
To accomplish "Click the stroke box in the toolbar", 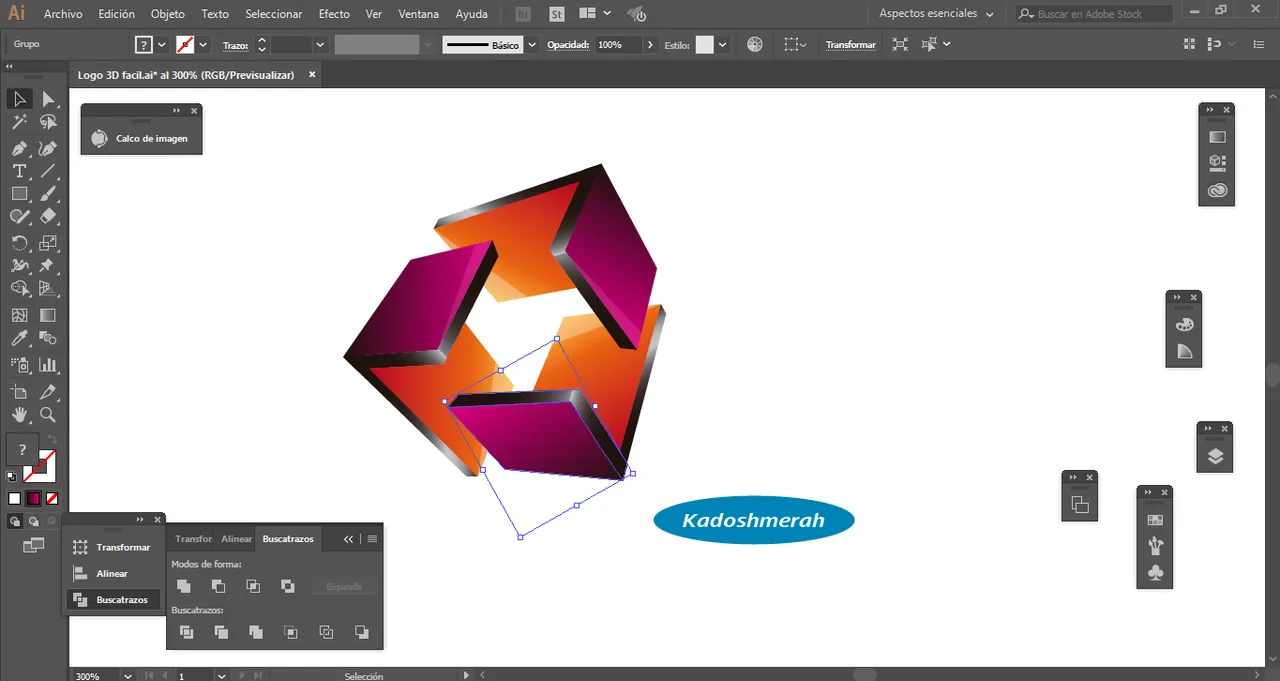I will point(40,465).
